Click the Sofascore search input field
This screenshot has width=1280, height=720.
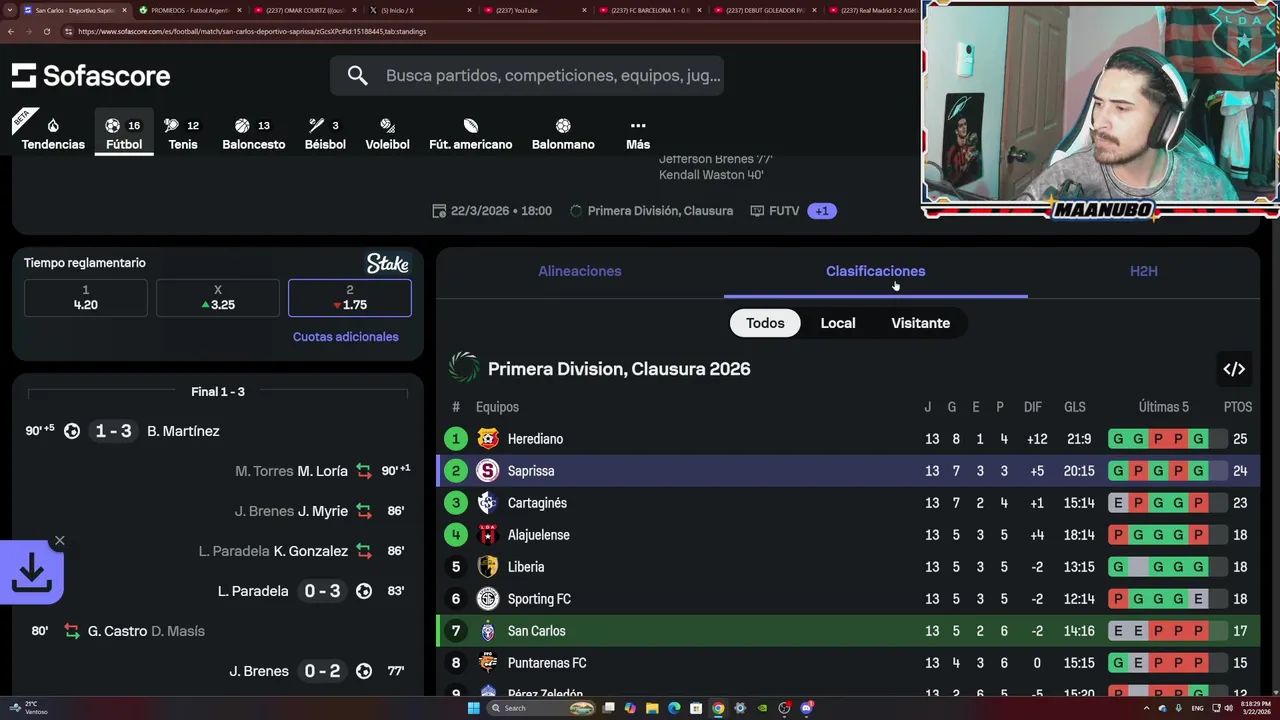coord(552,76)
